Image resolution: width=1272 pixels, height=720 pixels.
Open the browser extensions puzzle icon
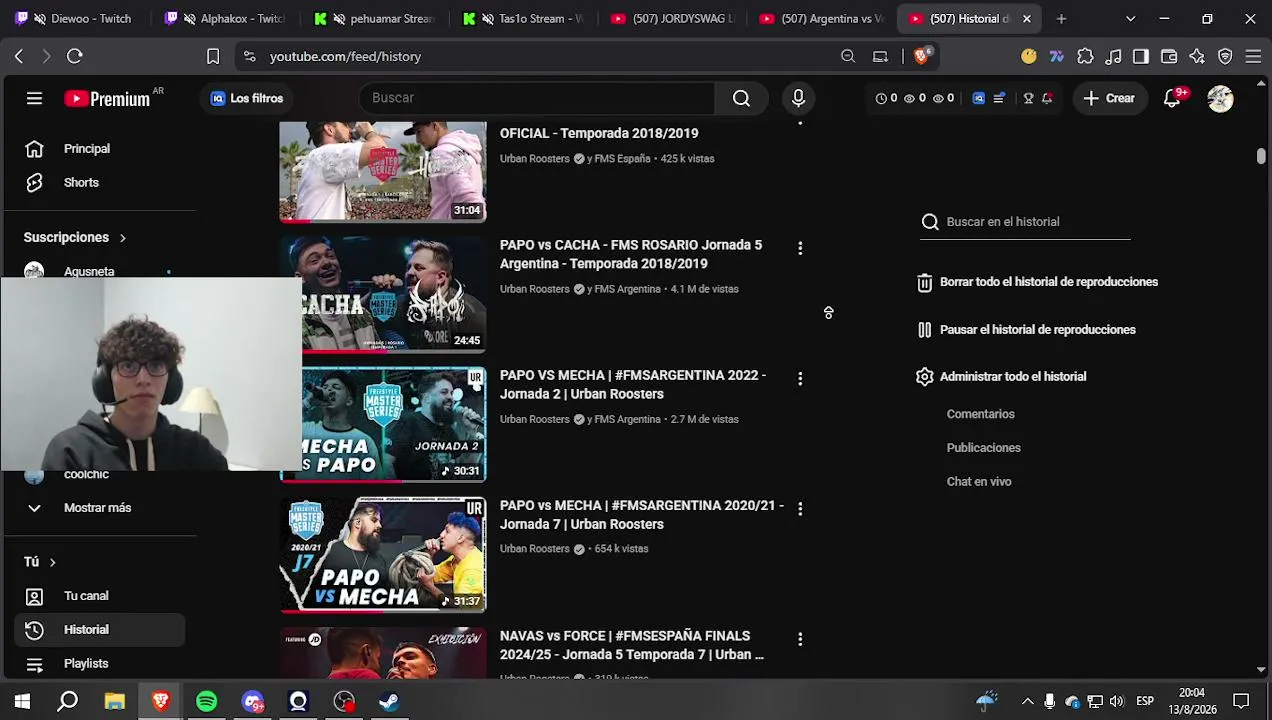(1085, 56)
